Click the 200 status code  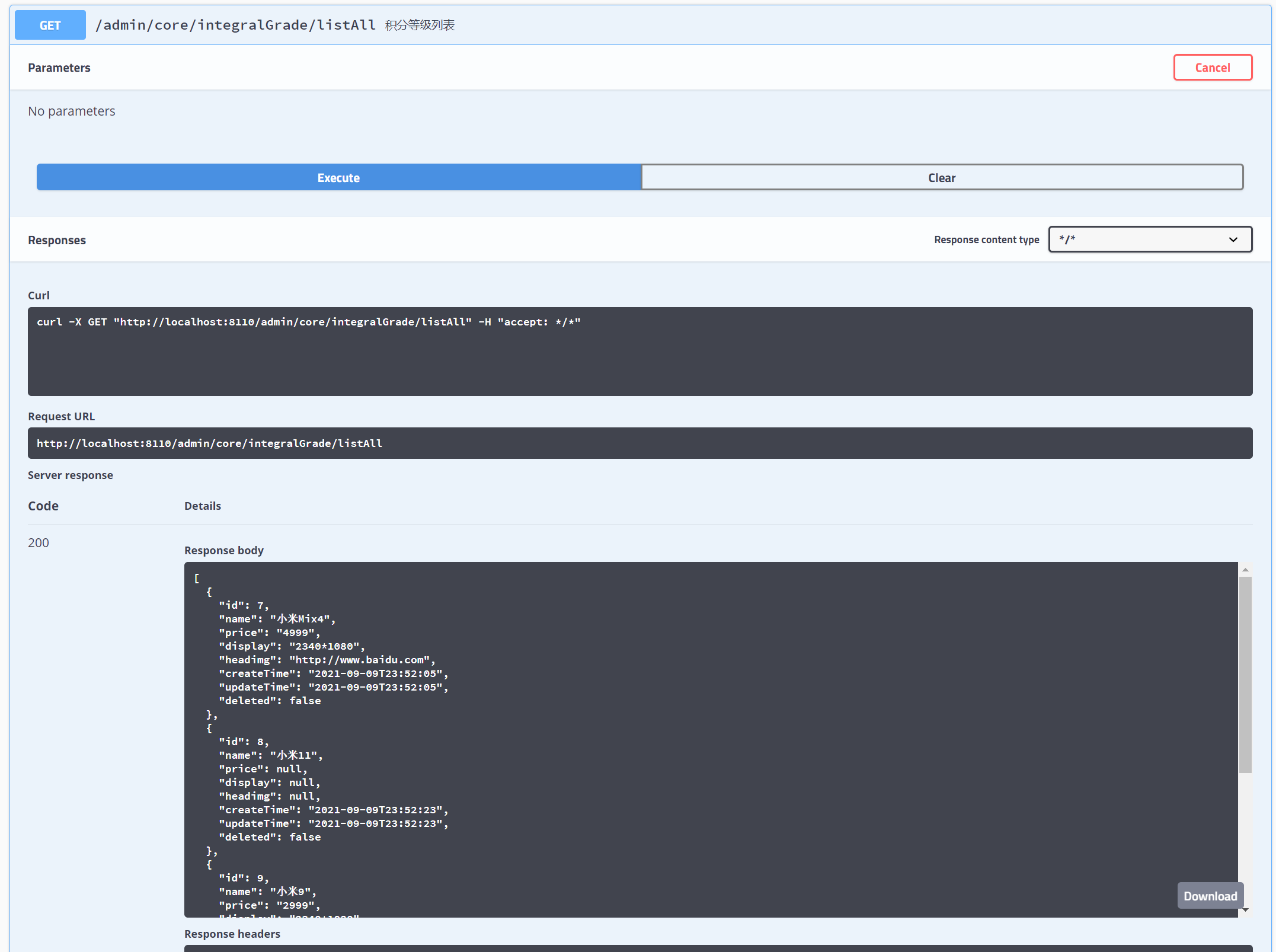tap(39, 542)
